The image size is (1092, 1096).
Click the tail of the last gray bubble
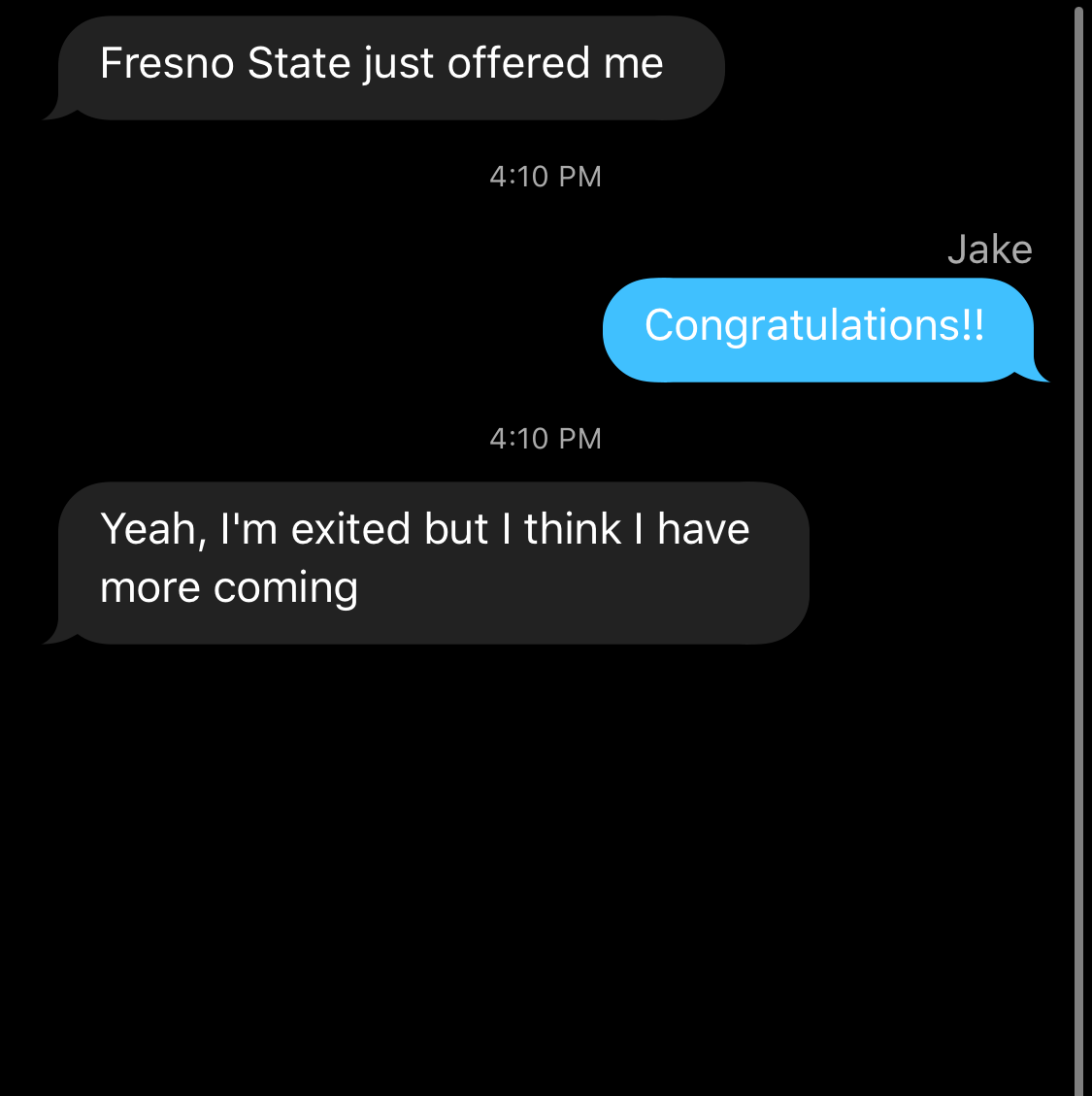55,638
